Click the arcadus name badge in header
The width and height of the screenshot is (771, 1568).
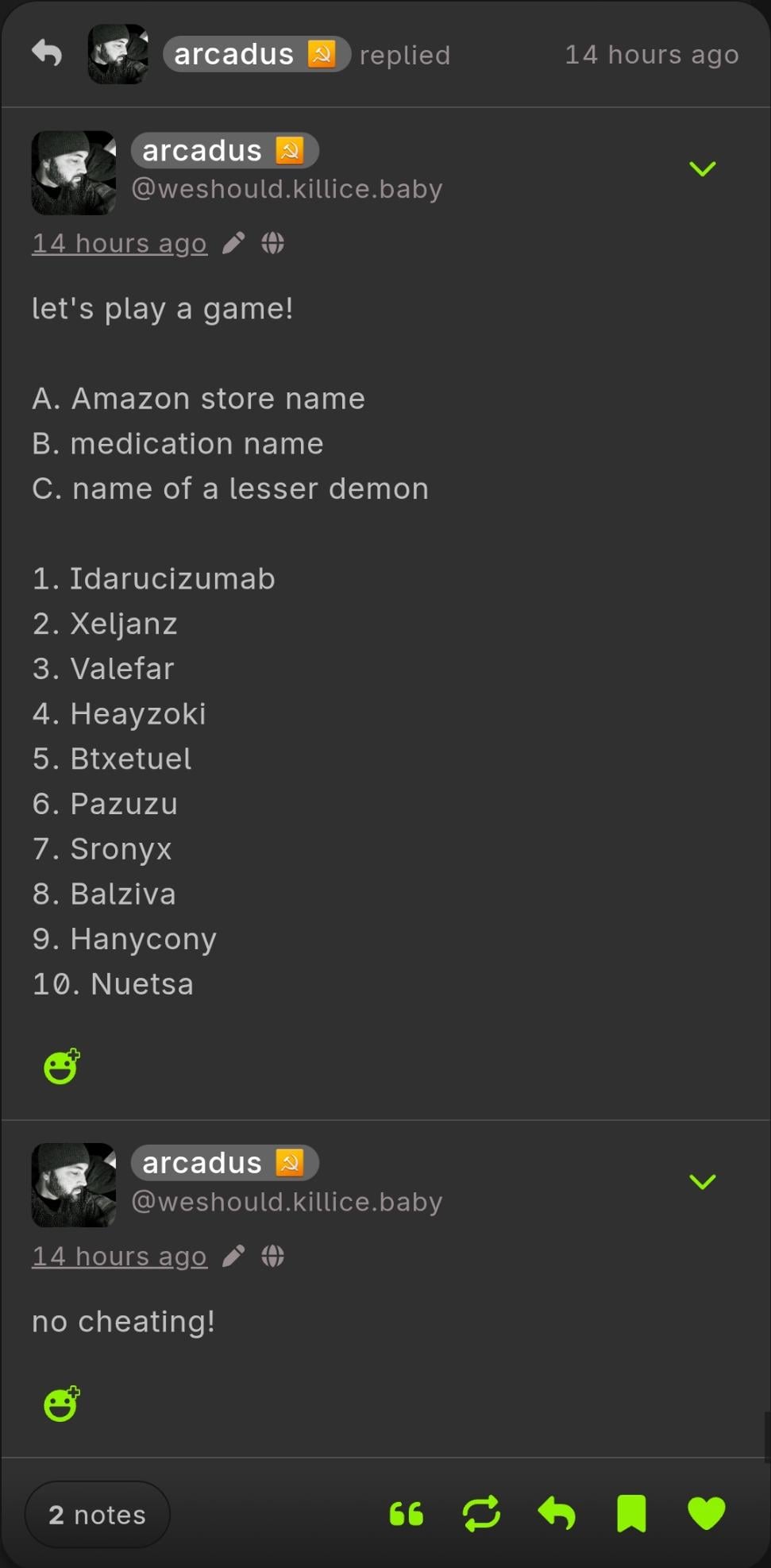coord(256,54)
